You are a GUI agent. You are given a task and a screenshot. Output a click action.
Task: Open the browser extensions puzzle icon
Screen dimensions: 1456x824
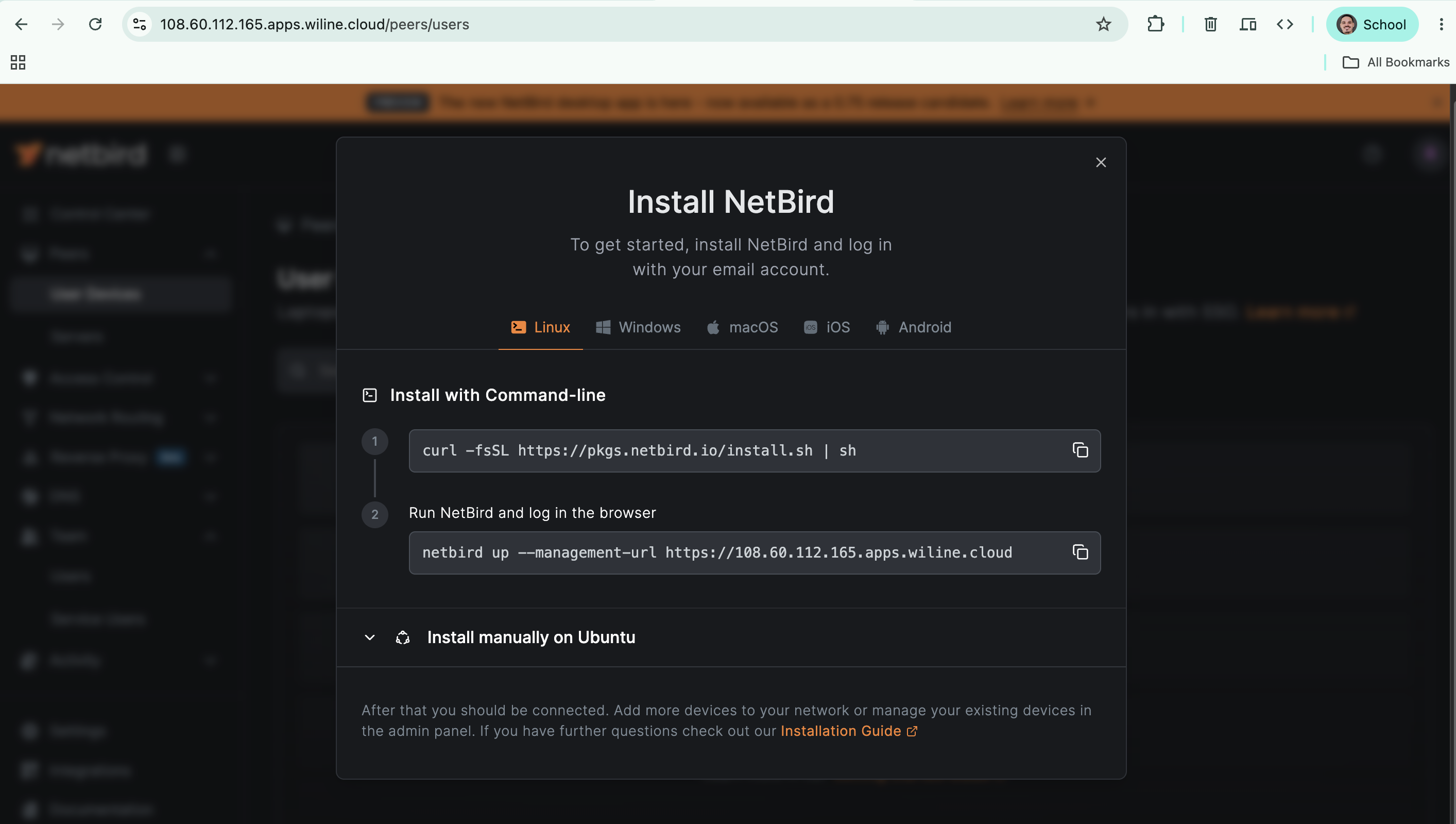pyautogui.click(x=1155, y=24)
